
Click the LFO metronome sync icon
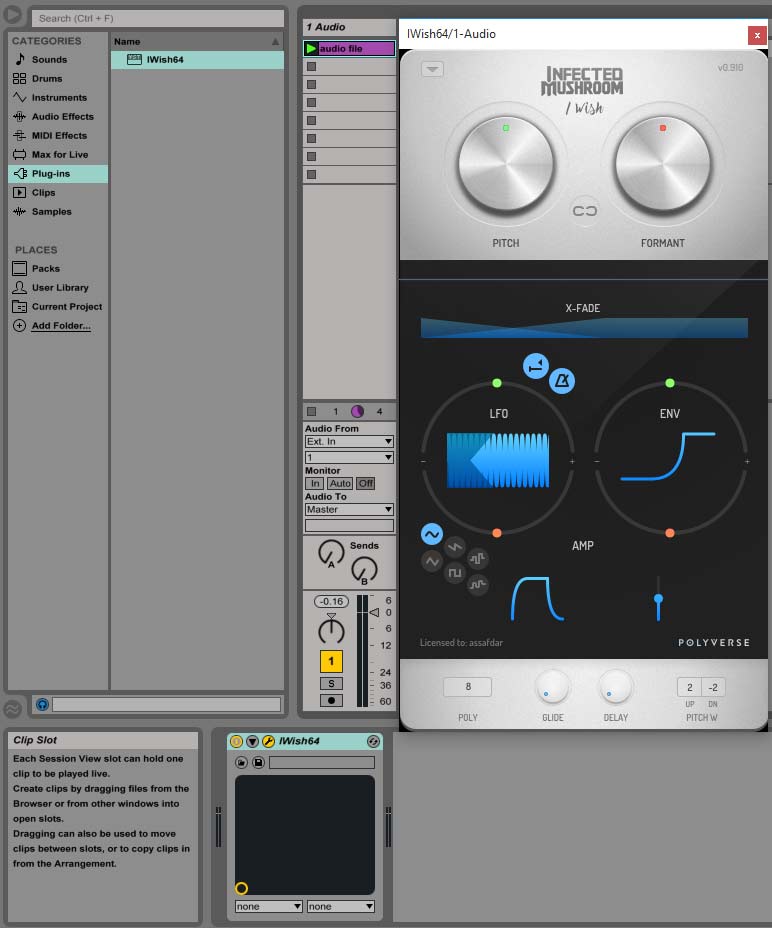[x=562, y=381]
